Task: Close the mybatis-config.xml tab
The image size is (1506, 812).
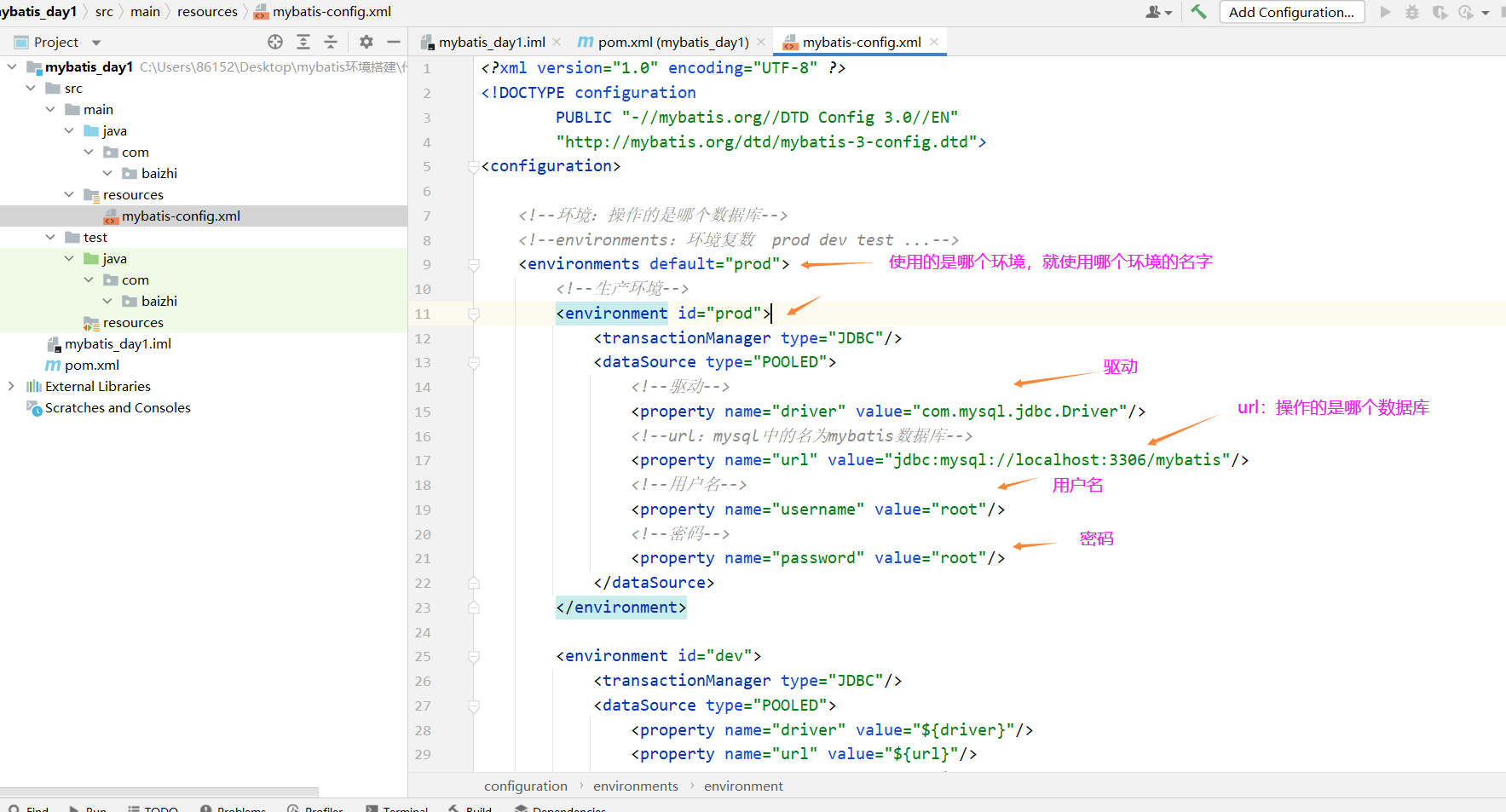Action: click(x=934, y=42)
